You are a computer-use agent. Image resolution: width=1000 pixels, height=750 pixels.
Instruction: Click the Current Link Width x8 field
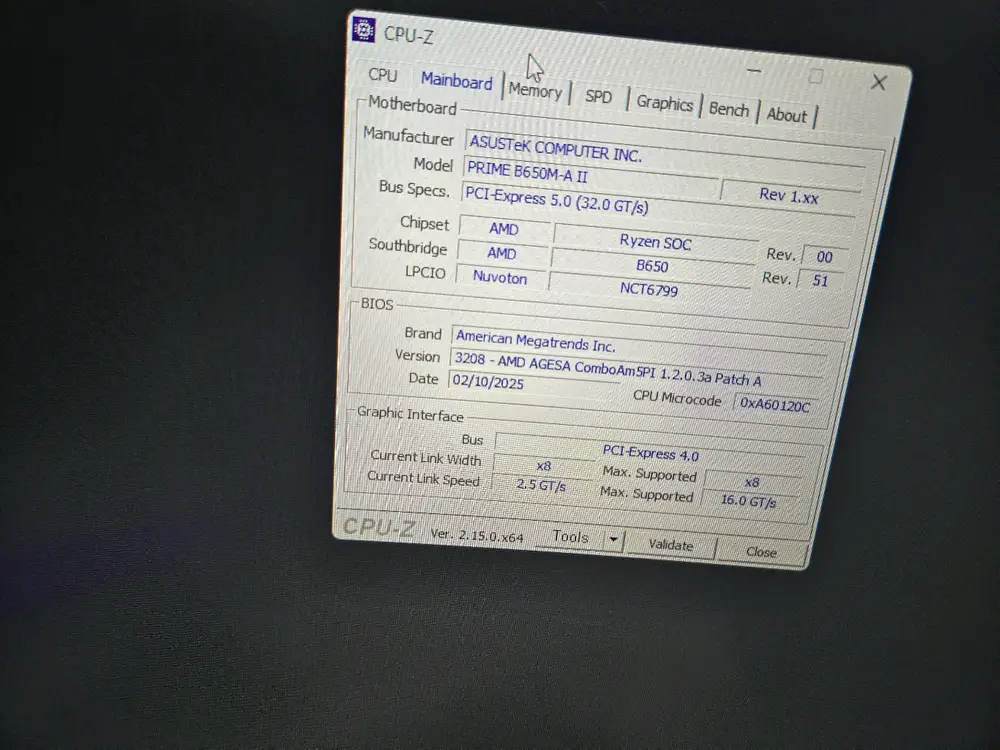coord(543,466)
